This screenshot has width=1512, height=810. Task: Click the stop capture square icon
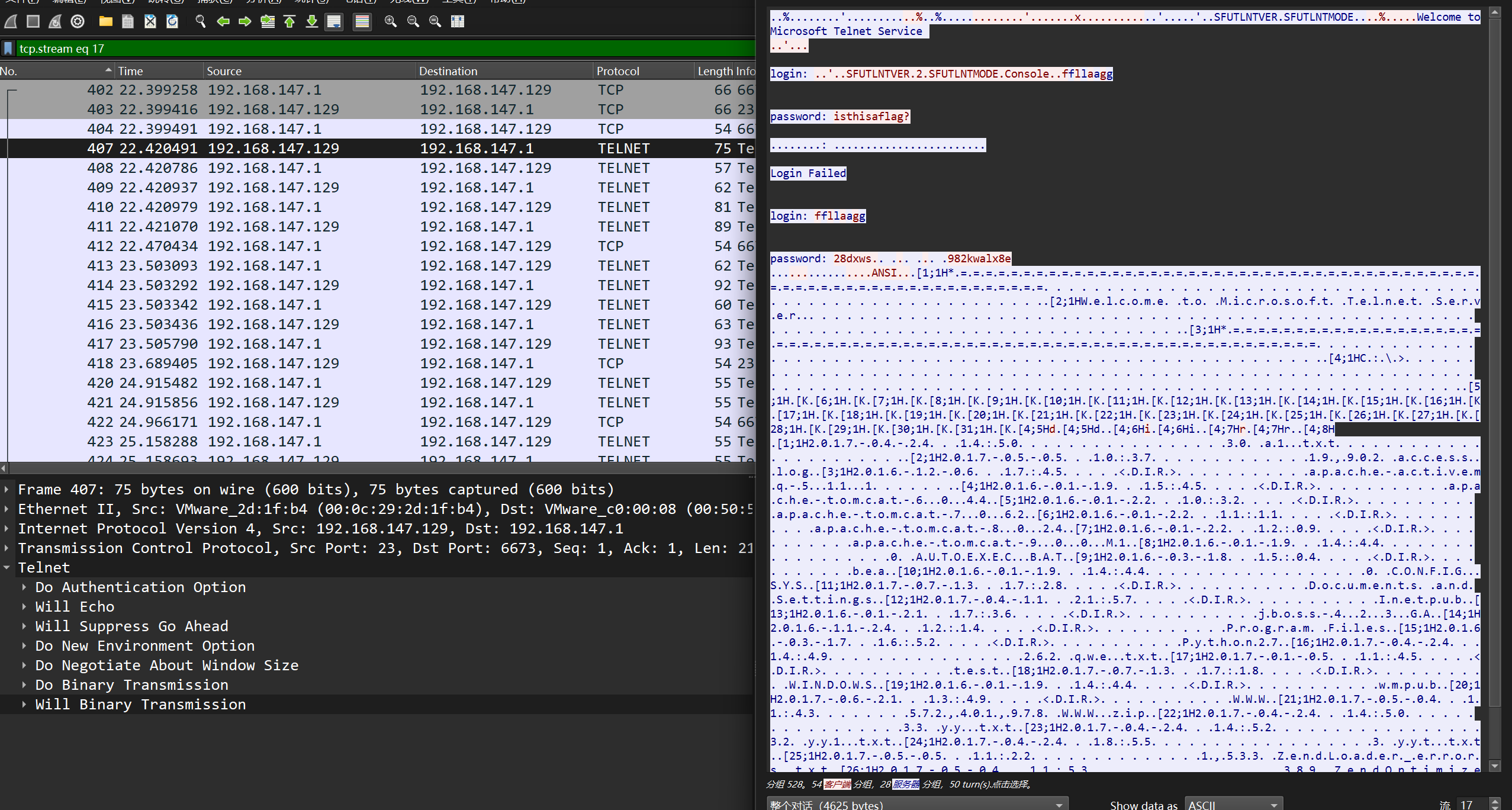(x=33, y=22)
